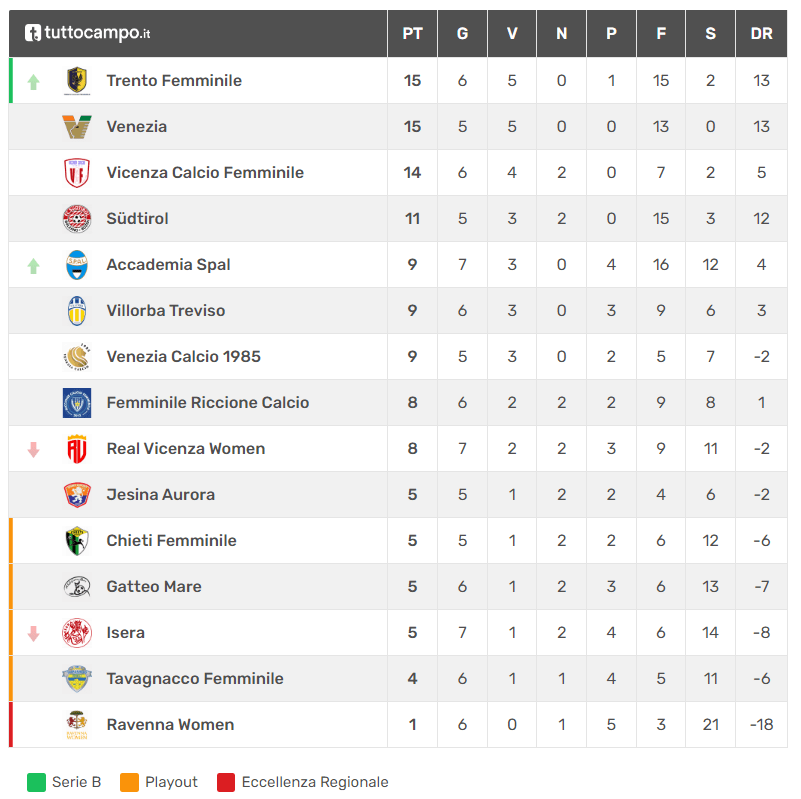Image resolution: width=801 pixels, height=799 pixels.
Task: Click the DR goal difference column header
Action: tap(761, 34)
